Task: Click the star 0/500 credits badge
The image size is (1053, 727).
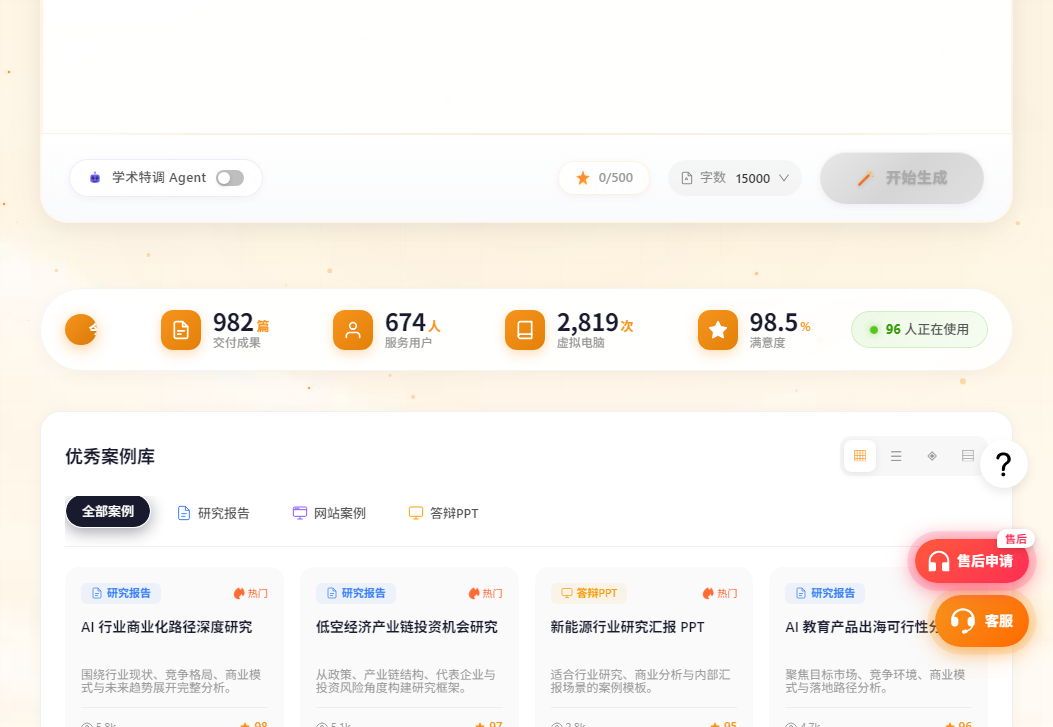Action: click(x=604, y=178)
